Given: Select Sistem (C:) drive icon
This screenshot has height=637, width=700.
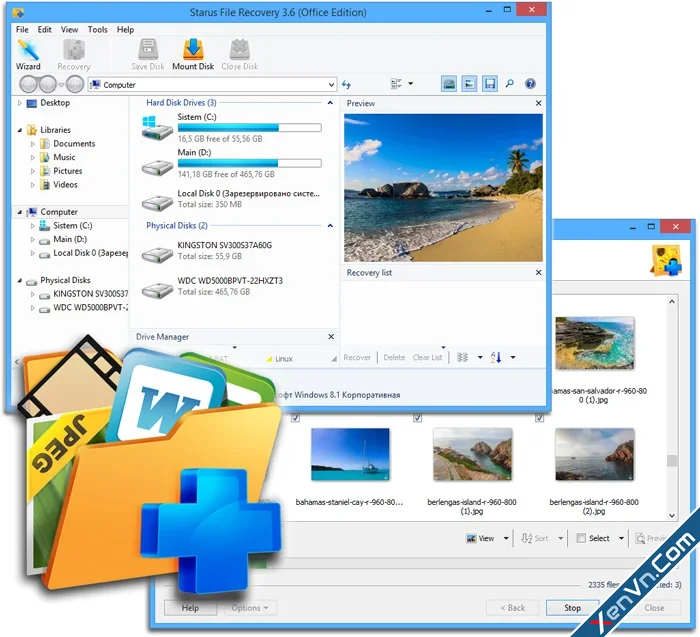Looking at the screenshot, I should 157,127.
